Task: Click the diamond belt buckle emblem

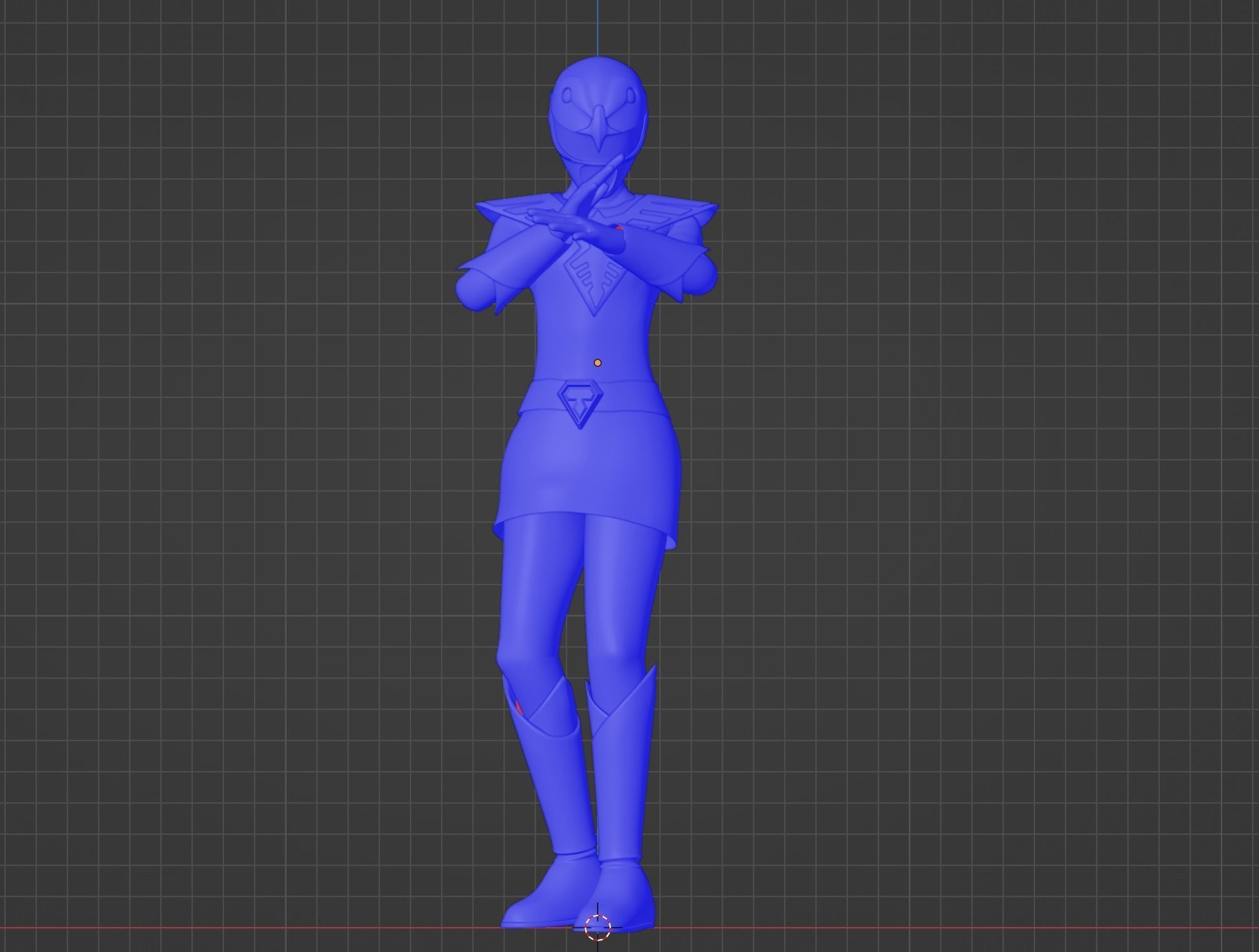Action: (x=581, y=404)
